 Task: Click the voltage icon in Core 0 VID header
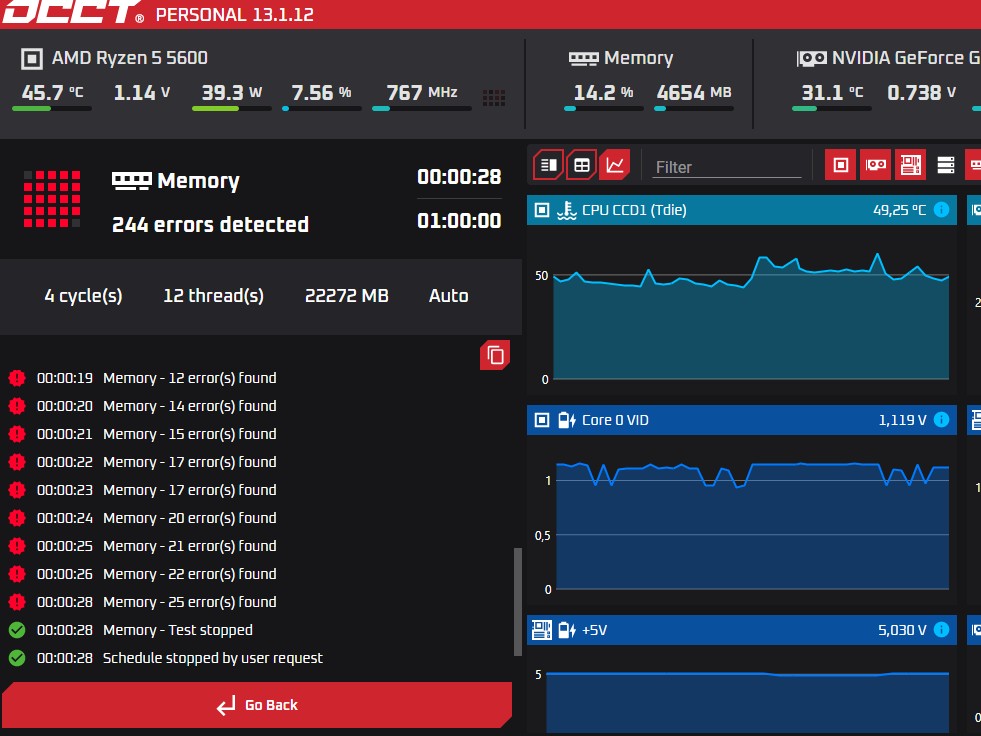[566, 420]
